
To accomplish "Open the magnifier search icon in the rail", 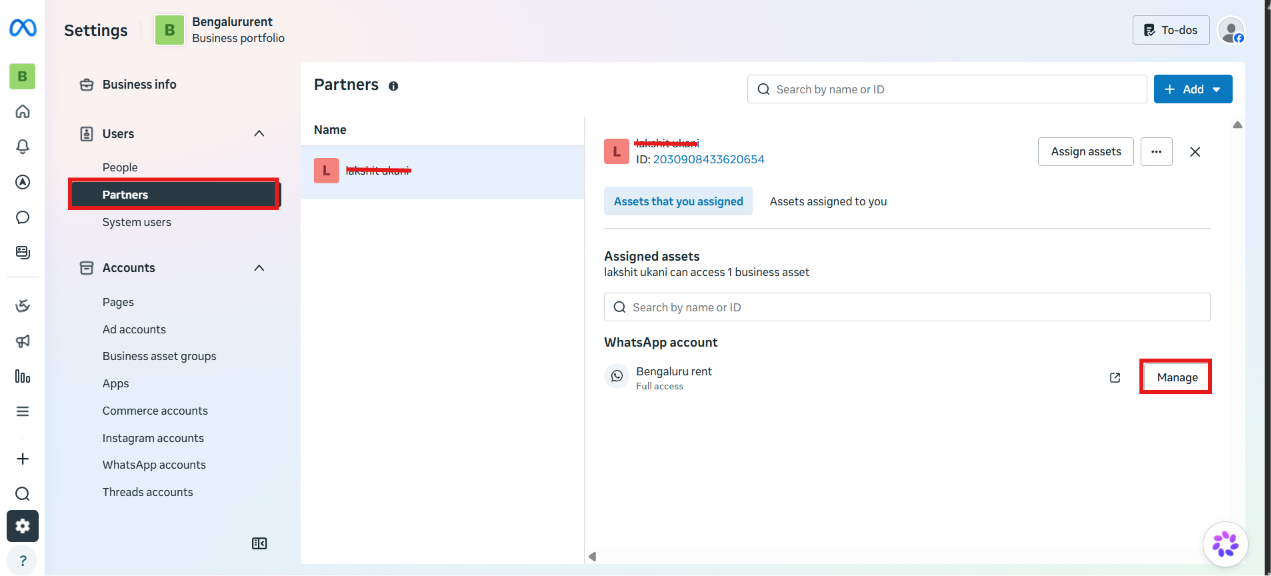I will 22,494.
